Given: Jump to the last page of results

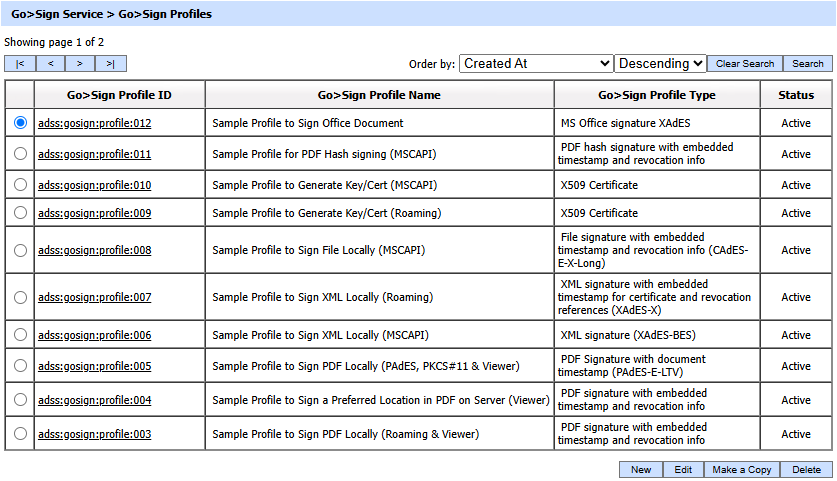Looking at the screenshot, I should point(111,63).
